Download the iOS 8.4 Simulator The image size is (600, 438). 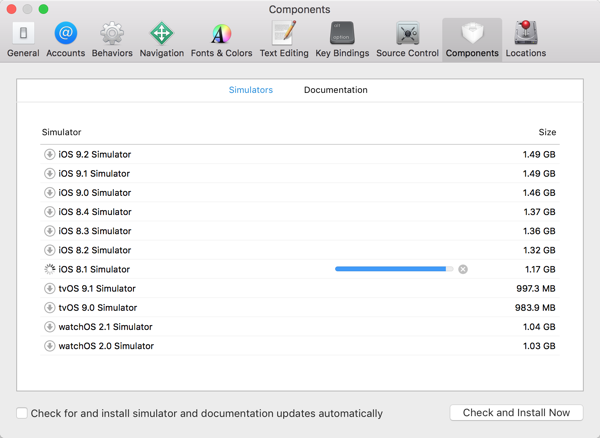pos(49,212)
